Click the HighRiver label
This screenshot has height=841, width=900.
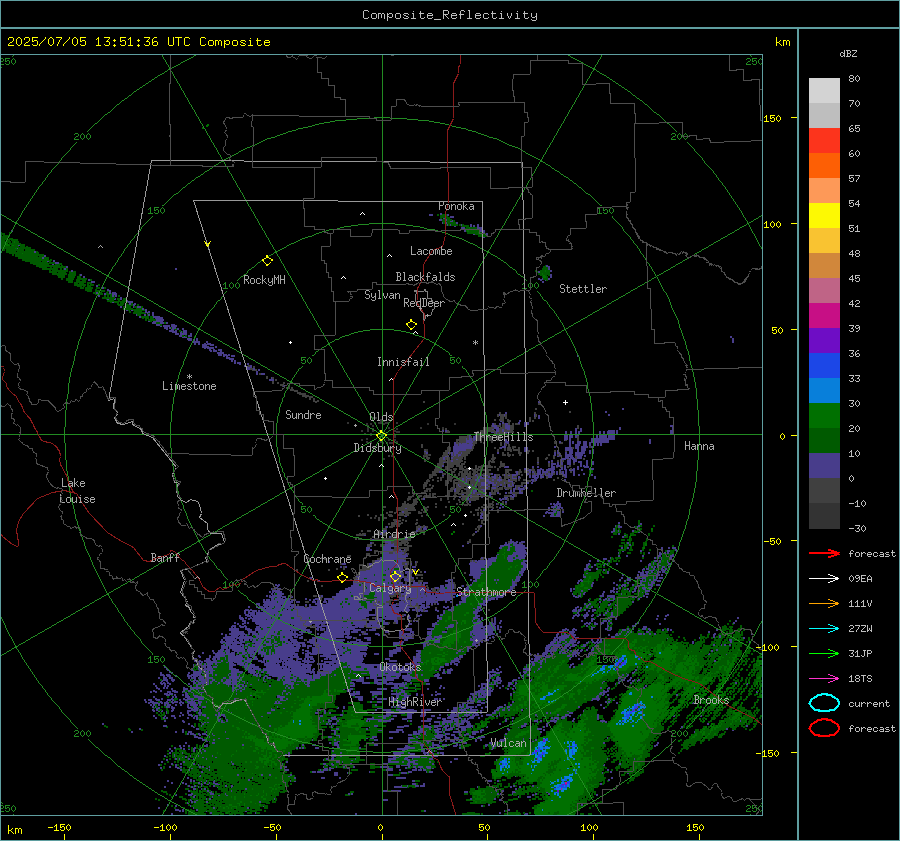pyautogui.click(x=415, y=702)
